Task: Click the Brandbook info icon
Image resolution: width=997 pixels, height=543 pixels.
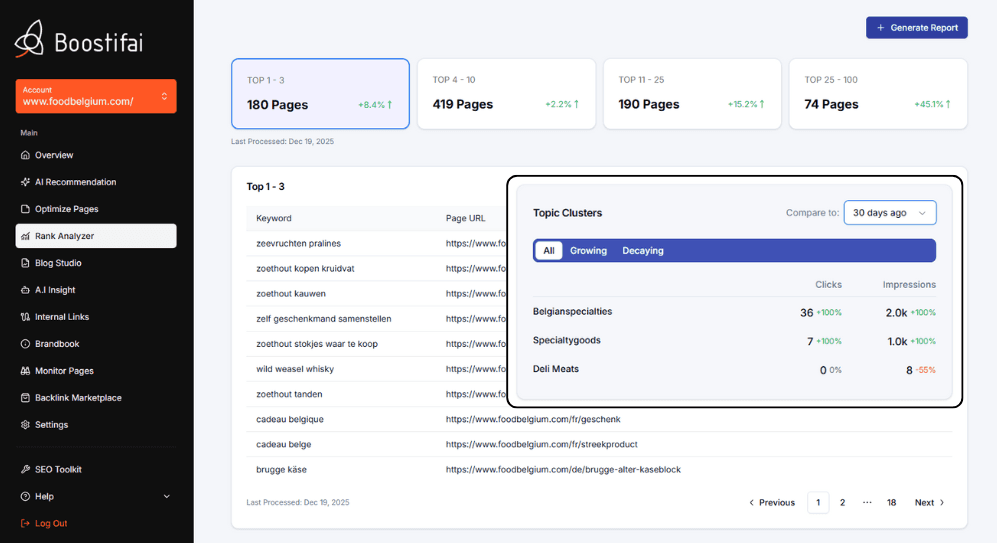Action: (25, 344)
